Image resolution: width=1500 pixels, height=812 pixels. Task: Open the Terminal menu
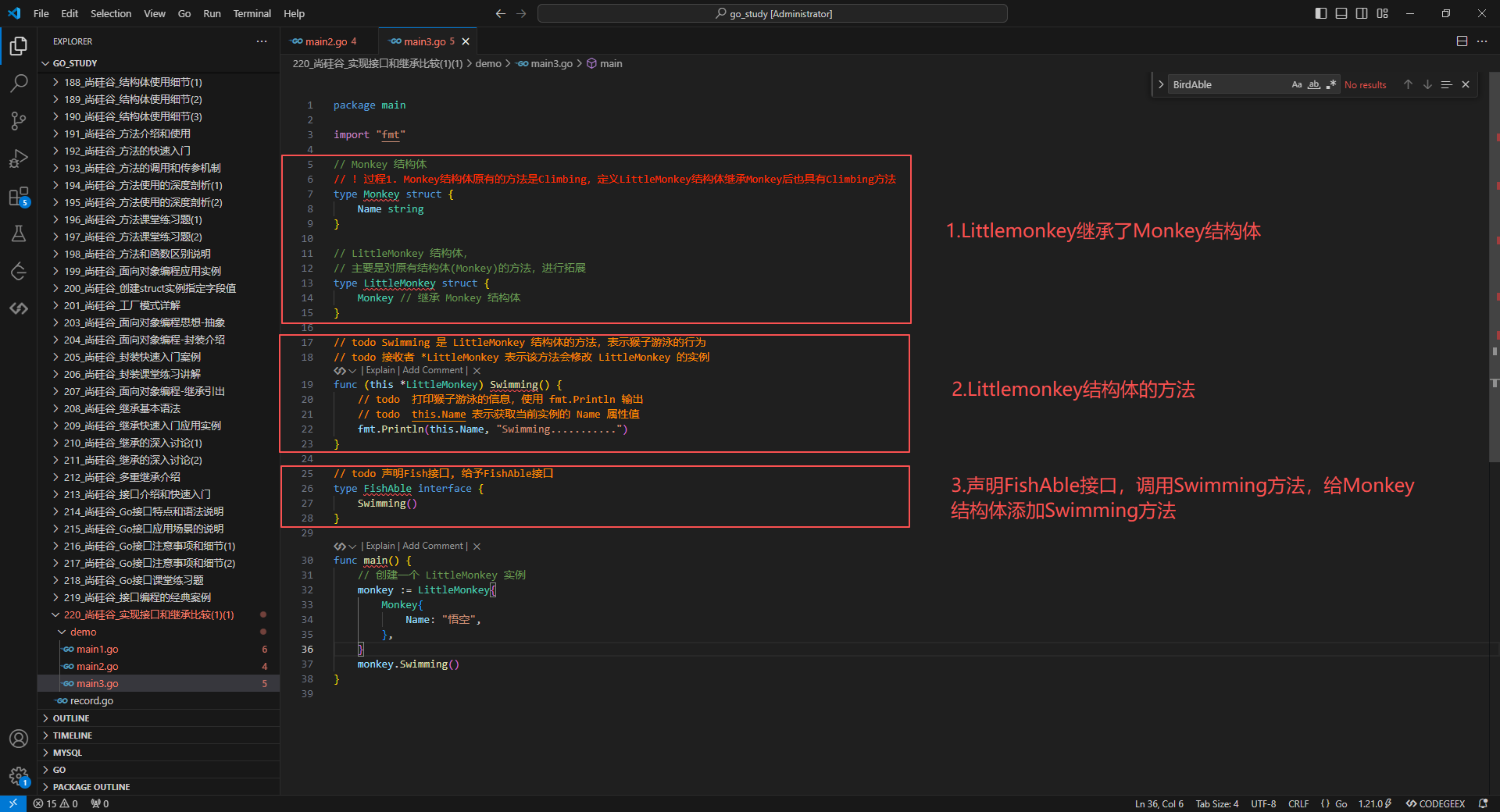[x=252, y=13]
